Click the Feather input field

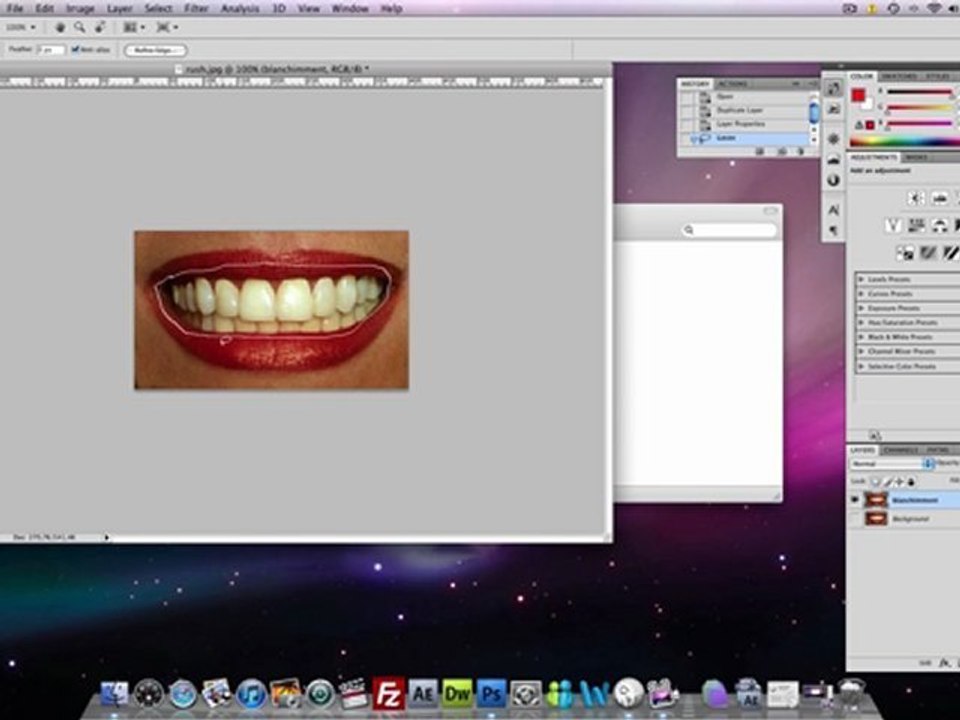coord(51,50)
